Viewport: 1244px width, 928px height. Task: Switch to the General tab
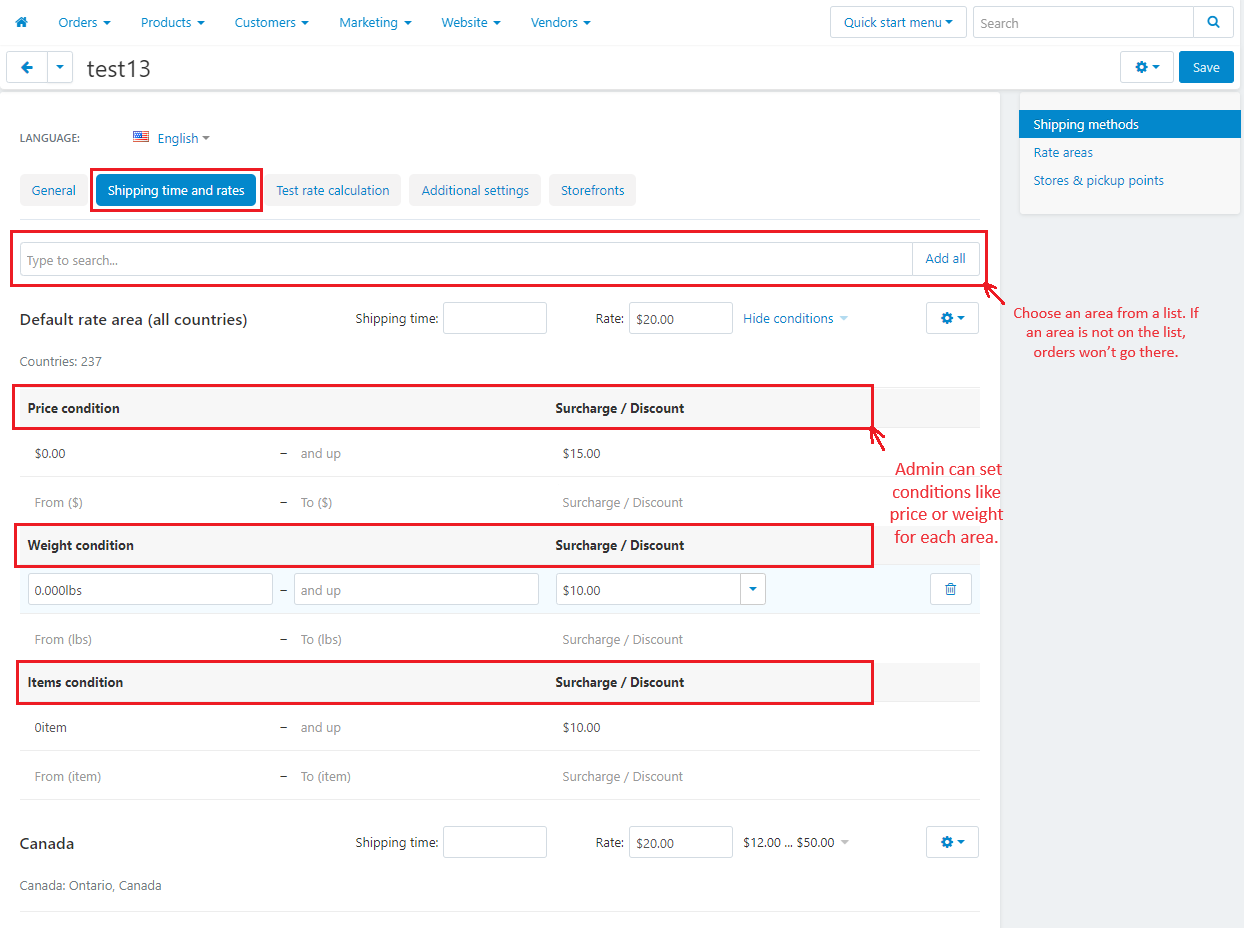click(x=54, y=190)
